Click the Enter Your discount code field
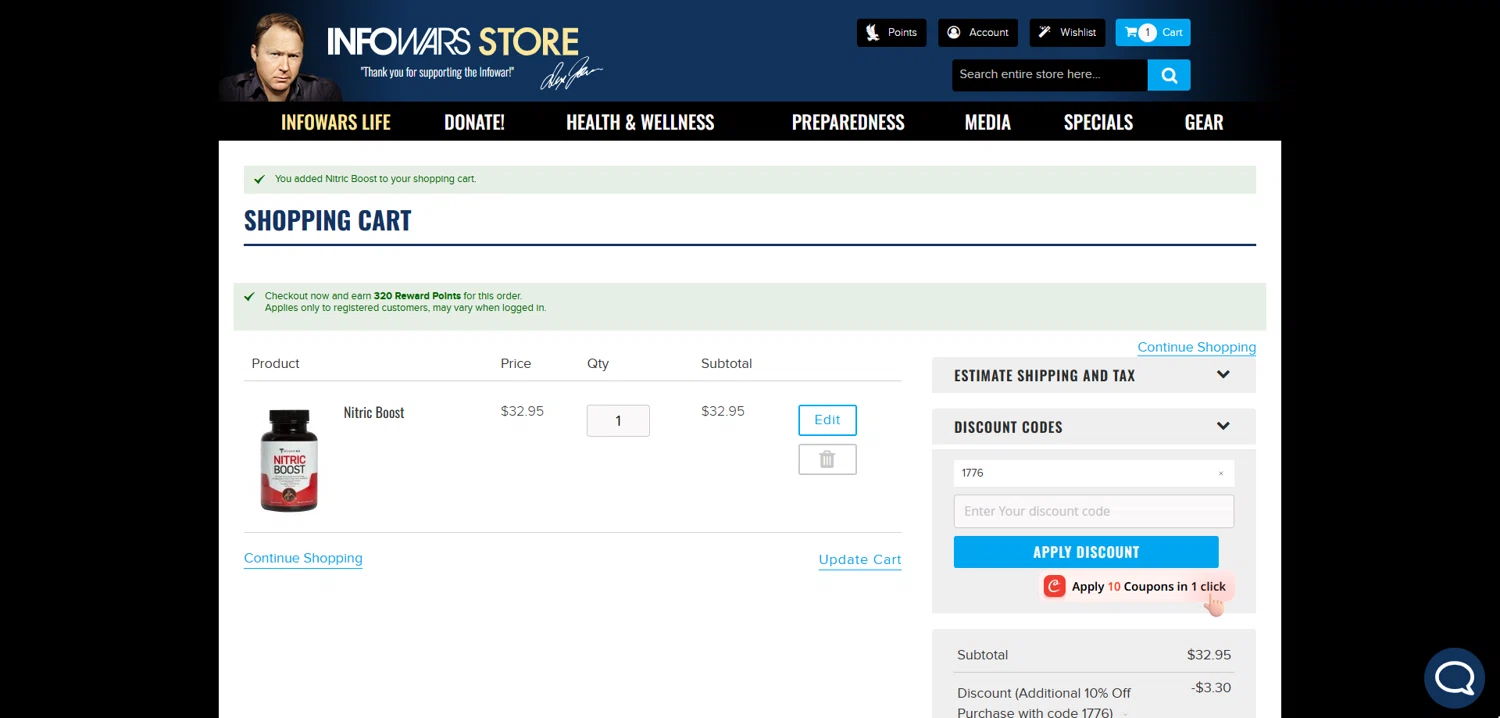This screenshot has height=718, width=1500. click(1094, 511)
